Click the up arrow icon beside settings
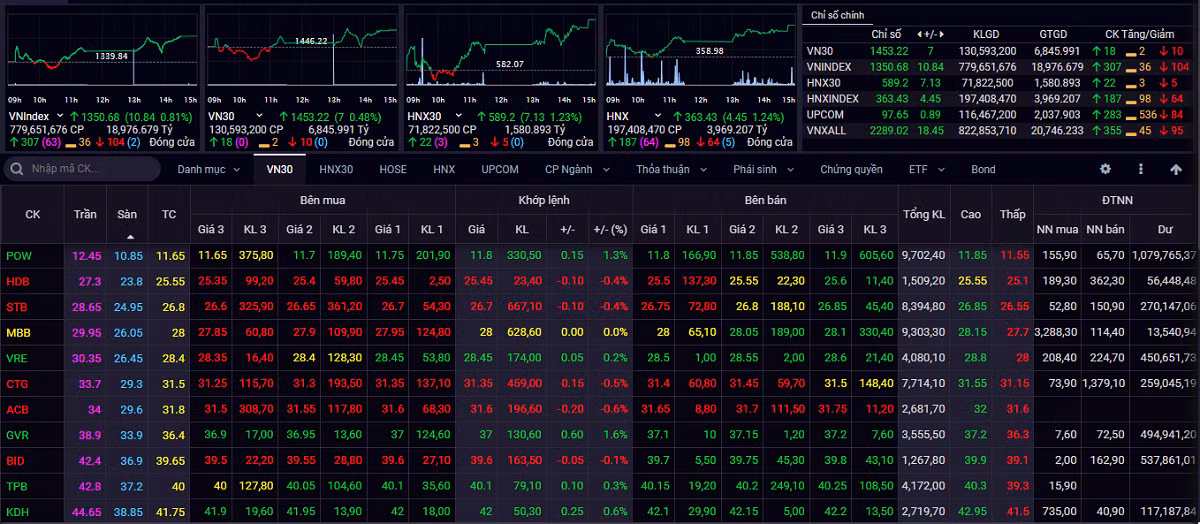Image resolution: width=1200 pixels, height=524 pixels. coord(1176,169)
